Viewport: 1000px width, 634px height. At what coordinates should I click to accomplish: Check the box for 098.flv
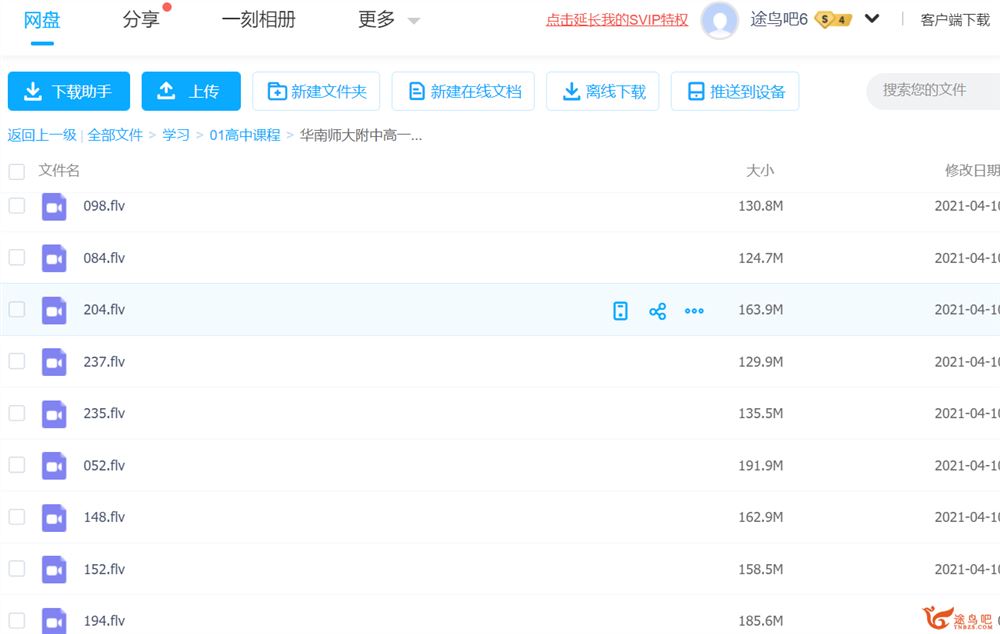17,206
